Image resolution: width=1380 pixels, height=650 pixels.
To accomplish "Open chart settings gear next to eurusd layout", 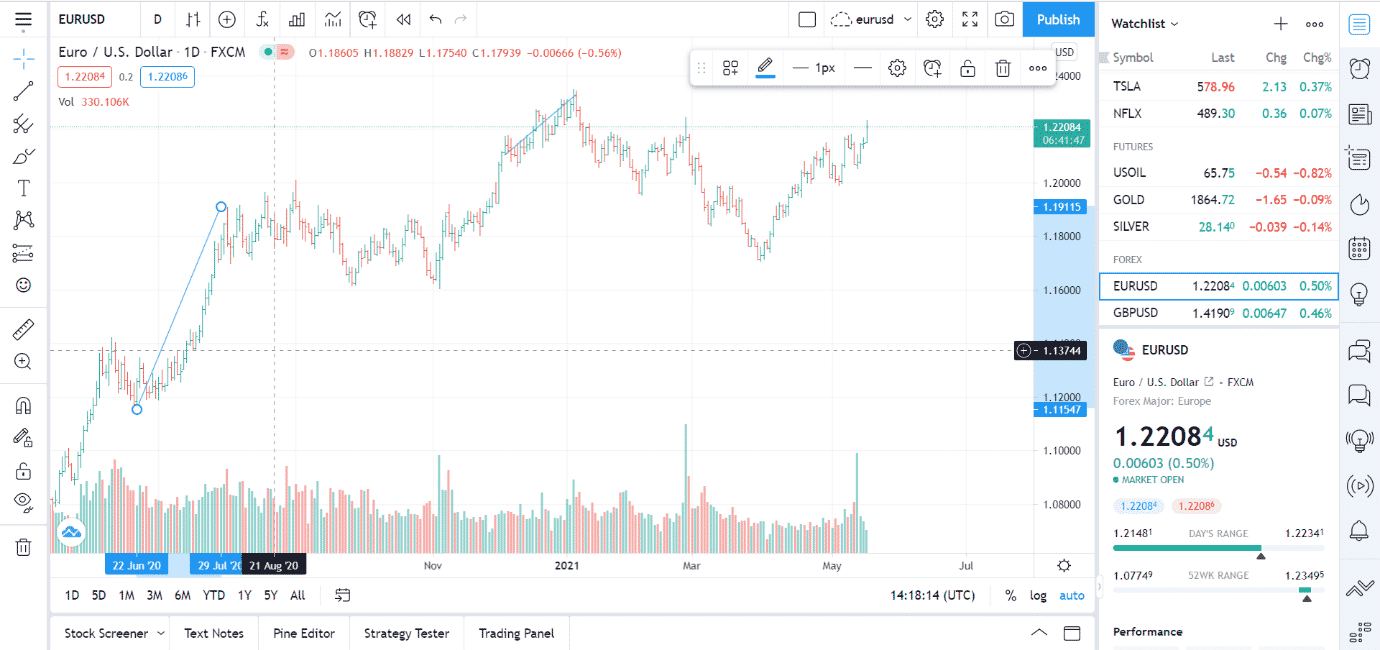I will (x=935, y=19).
